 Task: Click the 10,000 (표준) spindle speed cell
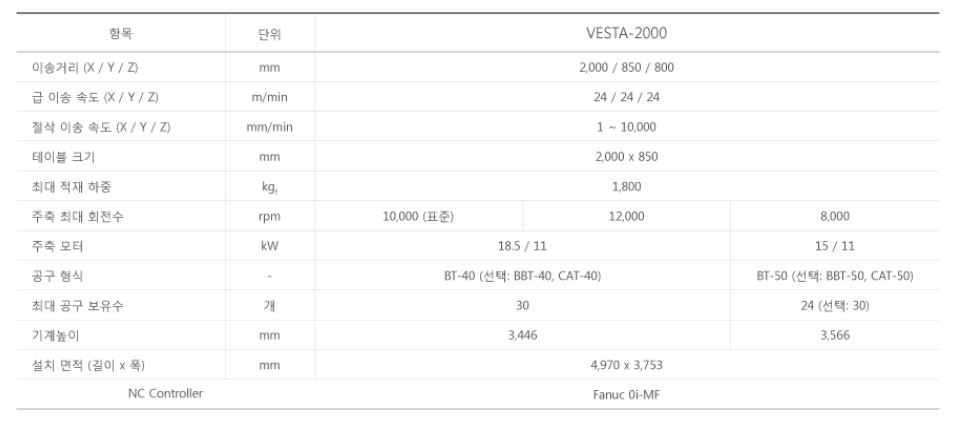pos(418,216)
